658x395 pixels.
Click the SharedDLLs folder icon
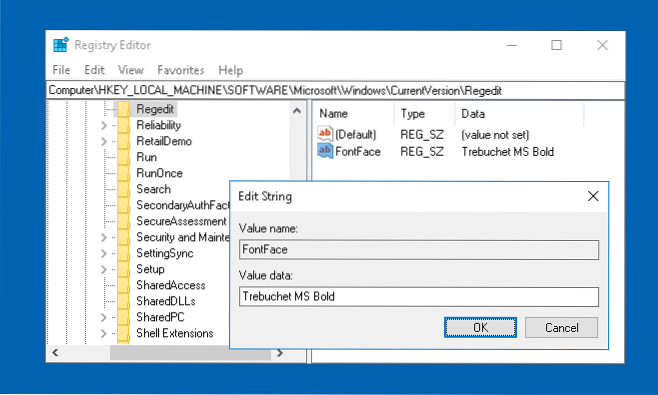pyautogui.click(x=123, y=301)
